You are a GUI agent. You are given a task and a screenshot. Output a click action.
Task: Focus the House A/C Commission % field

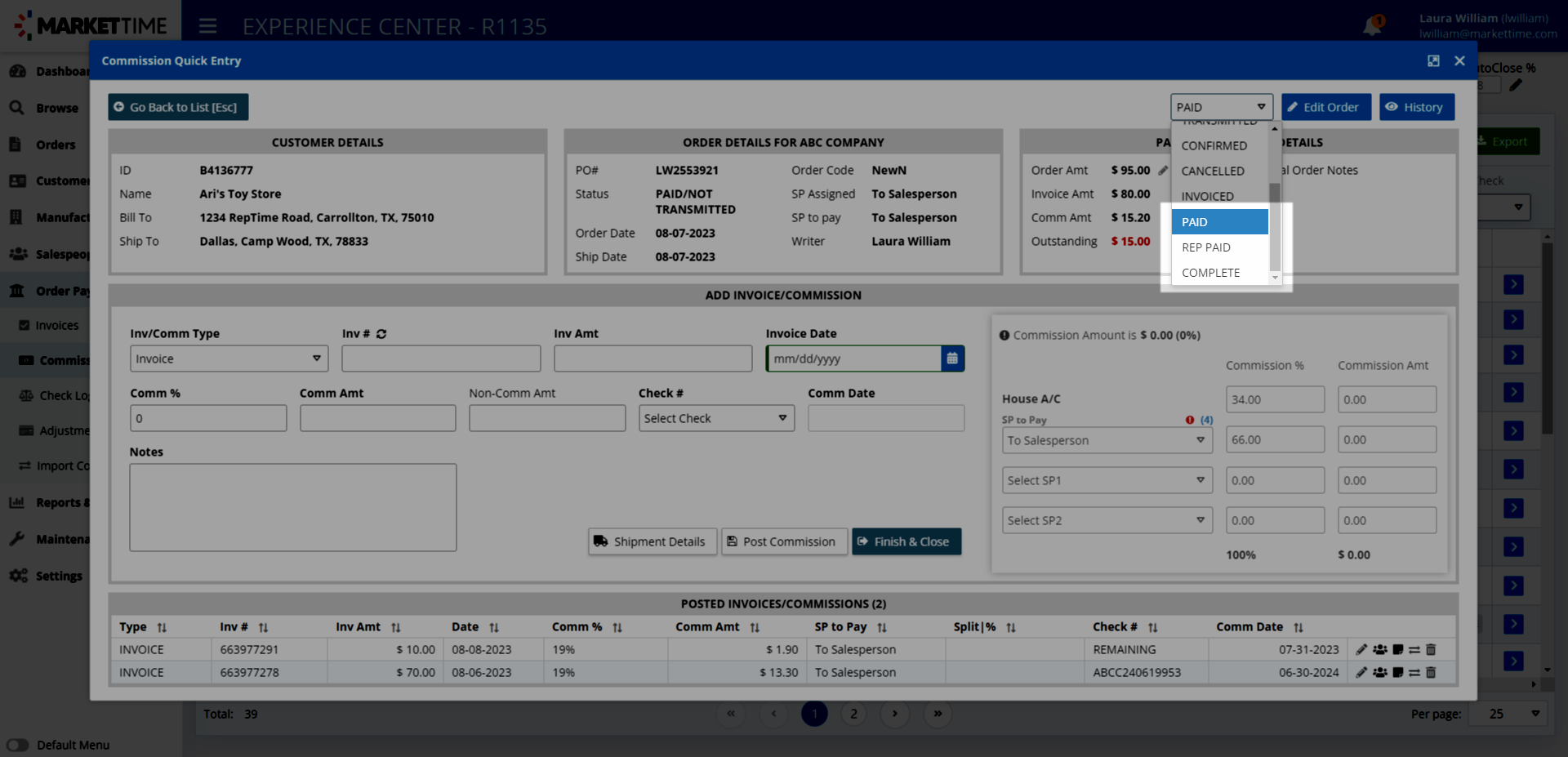point(1275,399)
